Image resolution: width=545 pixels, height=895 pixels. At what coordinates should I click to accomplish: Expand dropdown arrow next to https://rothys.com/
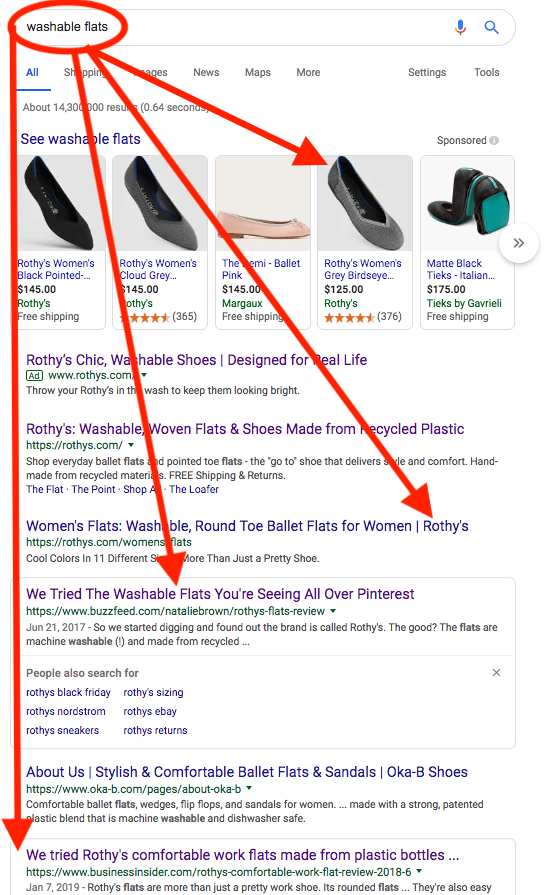(131, 445)
